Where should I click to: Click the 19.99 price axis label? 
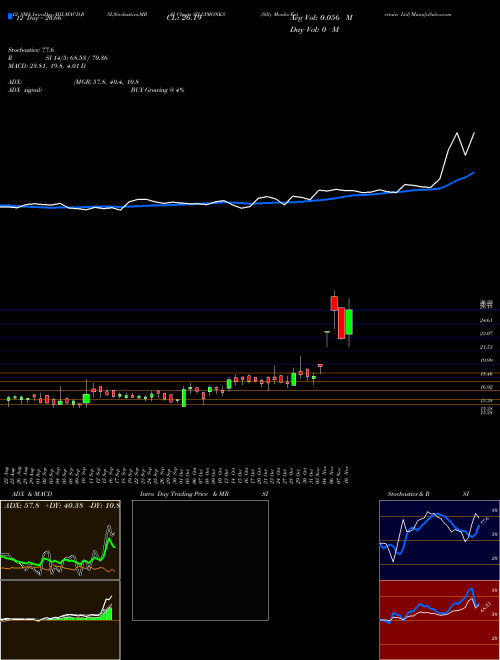[487, 360]
